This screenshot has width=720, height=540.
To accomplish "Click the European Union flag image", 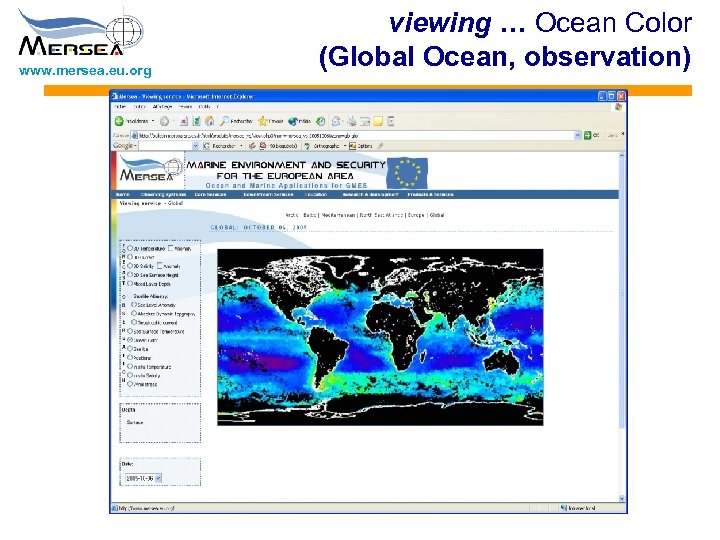I will tap(407, 173).
